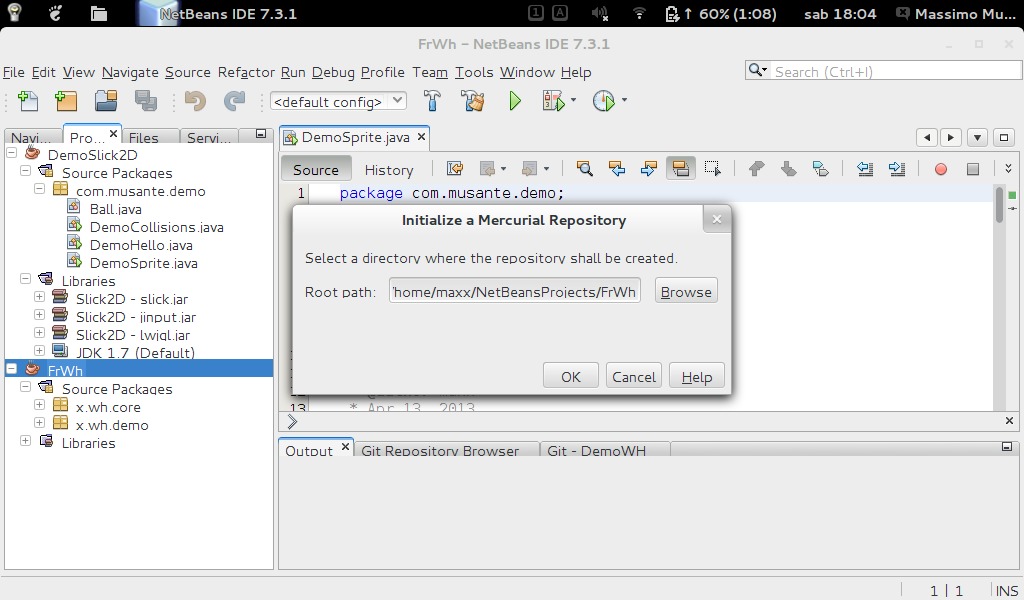Click the Open Project toolbar icon
The height and width of the screenshot is (600, 1024).
(x=106, y=101)
